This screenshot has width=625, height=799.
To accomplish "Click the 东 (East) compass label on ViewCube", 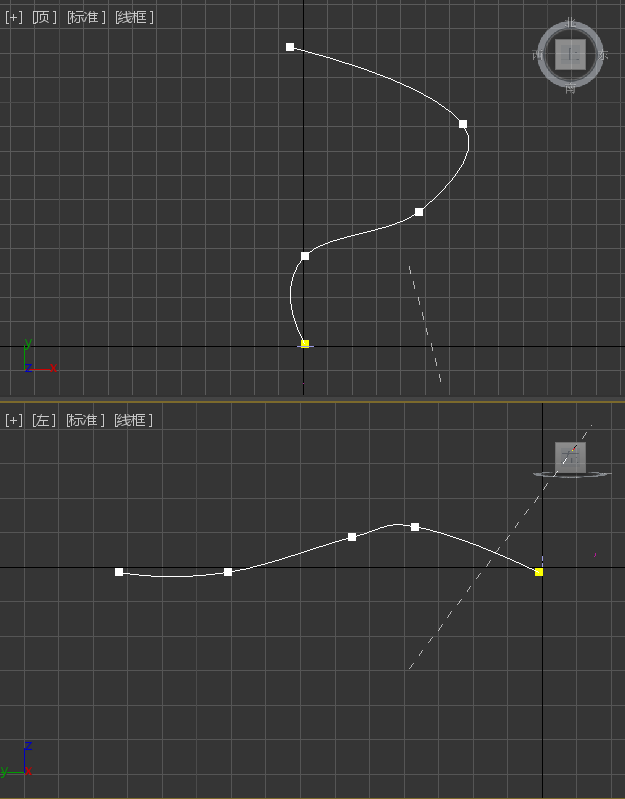I will [x=602, y=56].
